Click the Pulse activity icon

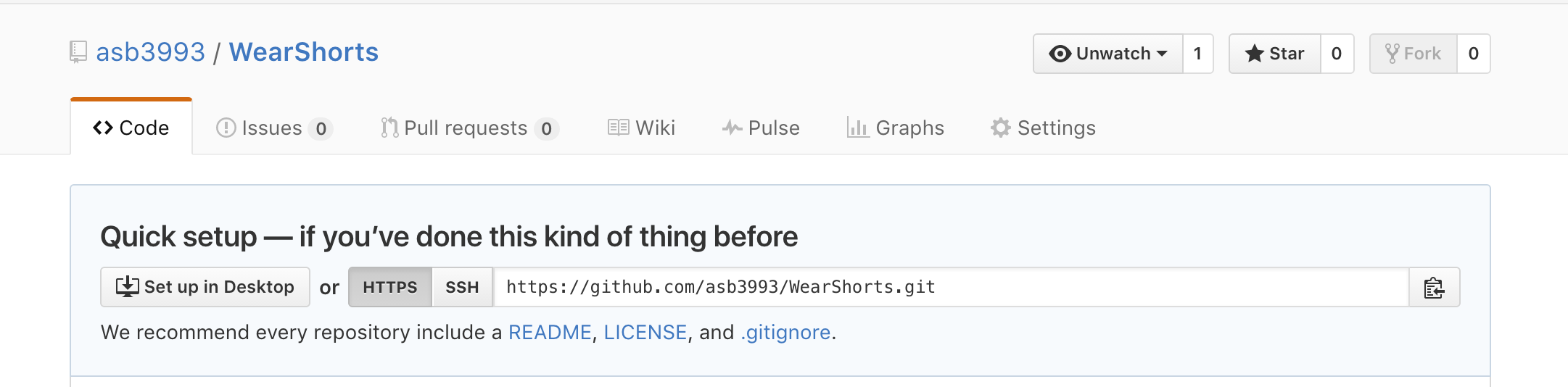pyautogui.click(x=732, y=128)
